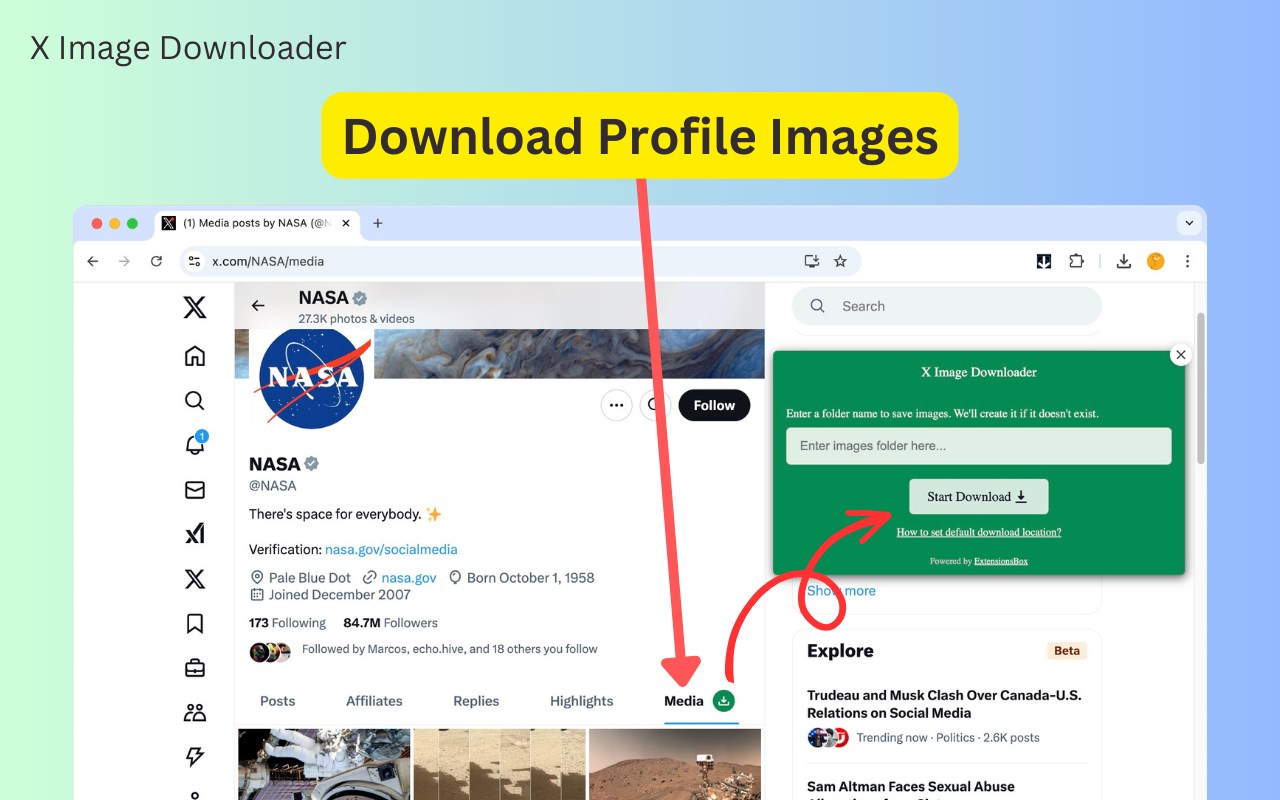This screenshot has width=1280, height=800.
Task: Open NASA header banner image
Action: [x=569, y=354]
